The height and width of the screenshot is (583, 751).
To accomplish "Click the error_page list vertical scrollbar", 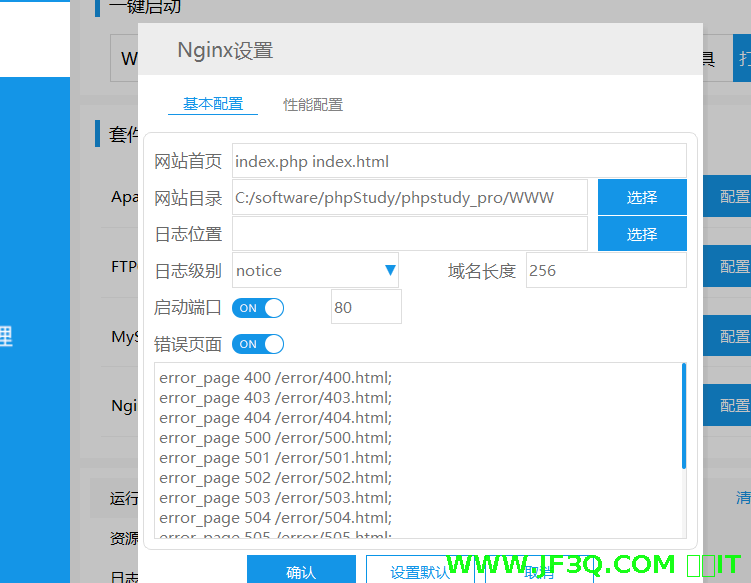I will coord(684,416).
